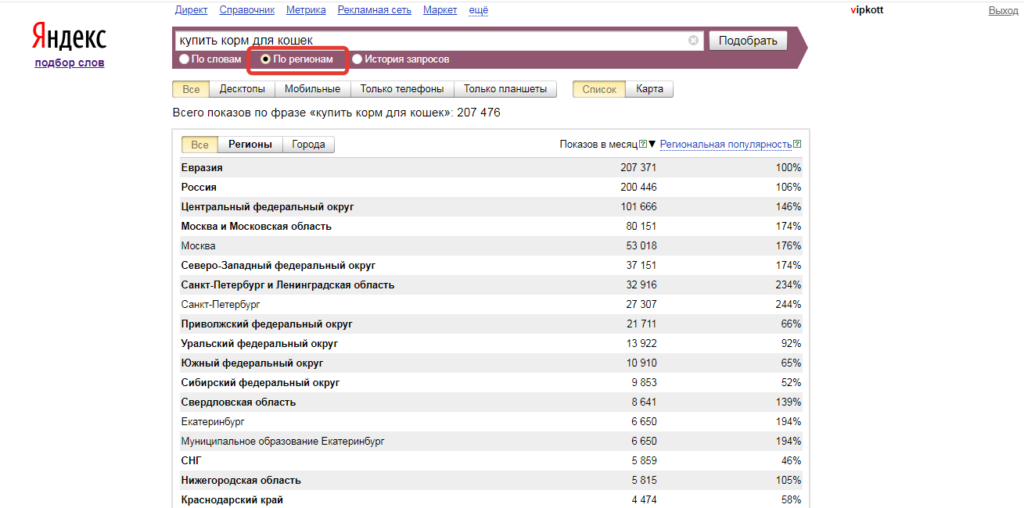
Task: Click Нижегородская область row
Action: [491, 481]
